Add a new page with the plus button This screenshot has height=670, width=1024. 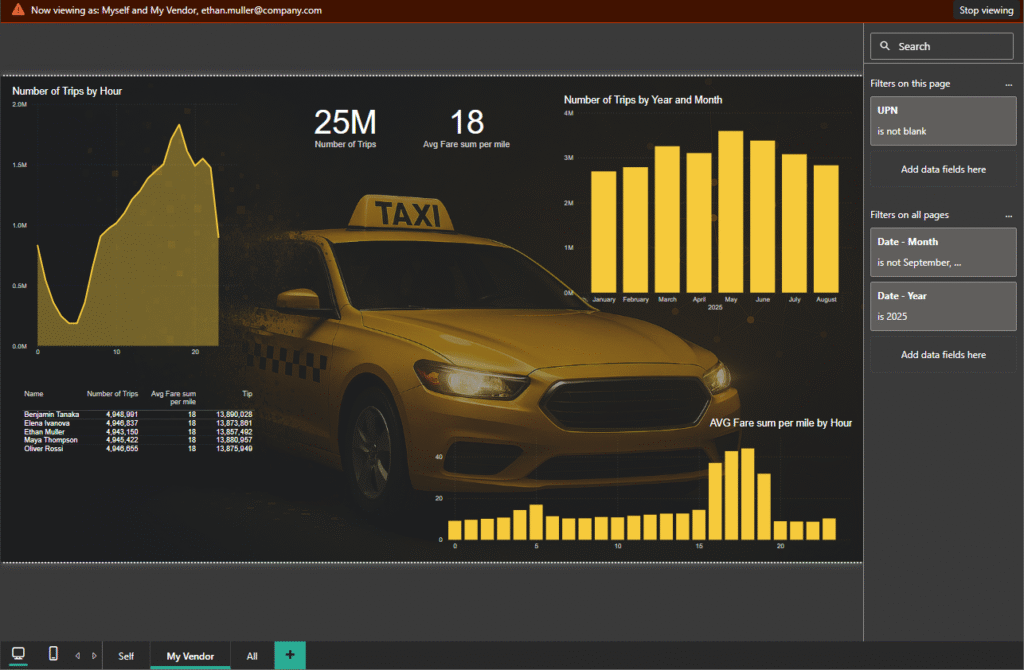pyautogui.click(x=289, y=655)
